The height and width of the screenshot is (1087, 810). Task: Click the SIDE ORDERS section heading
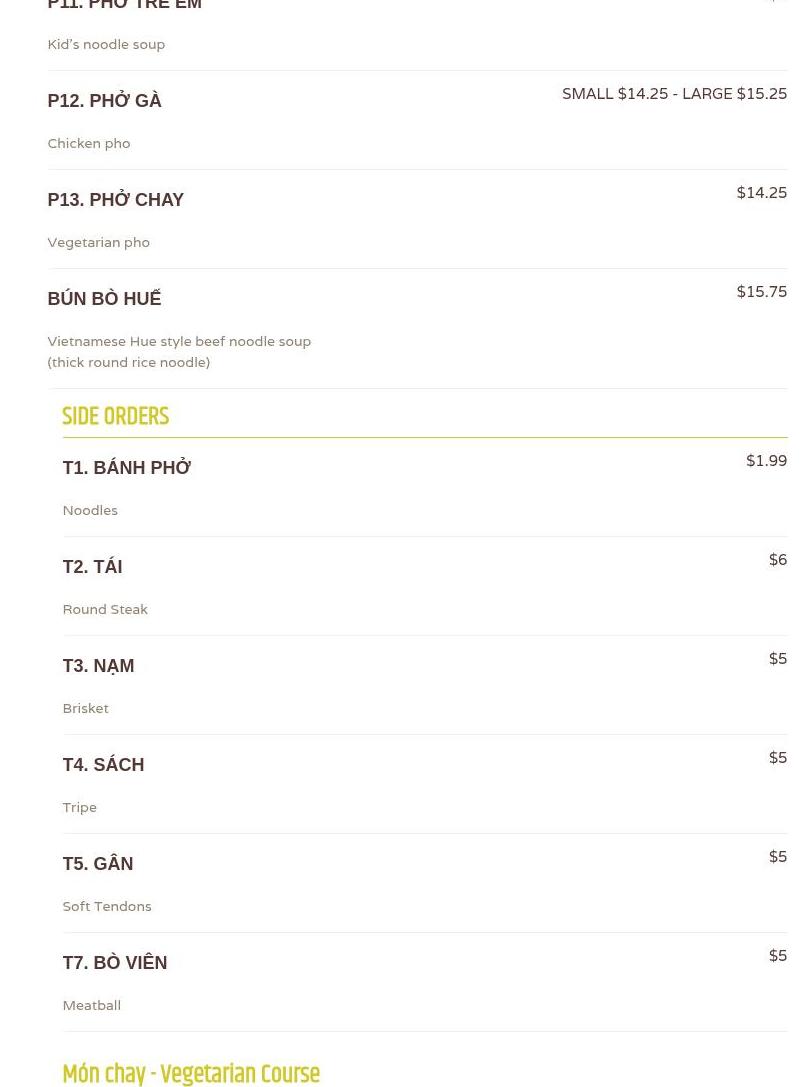(115, 416)
